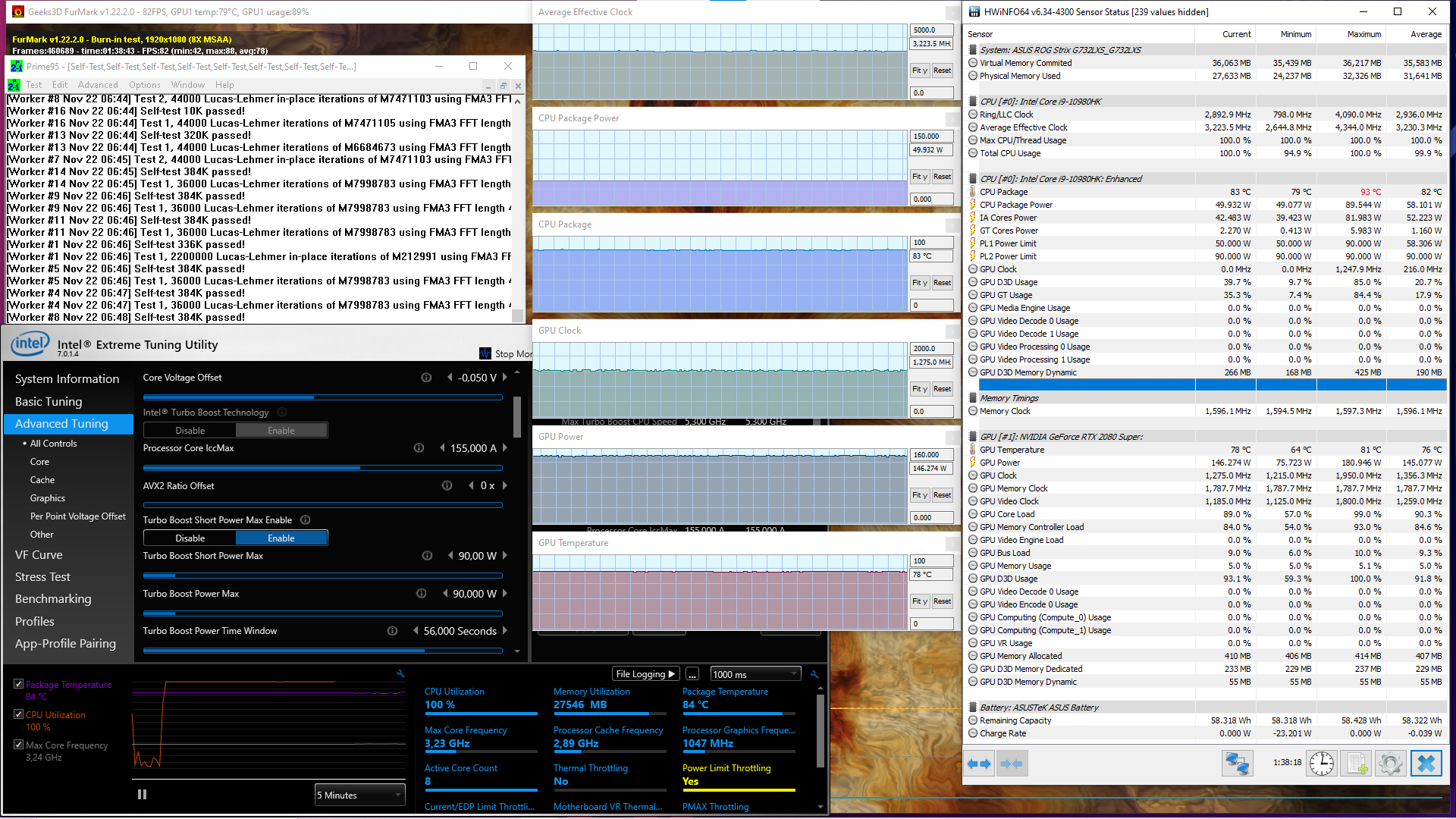1456x819 pixels.
Task: Increase Core Voltage Offset with right arrow
Action: tap(505, 378)
